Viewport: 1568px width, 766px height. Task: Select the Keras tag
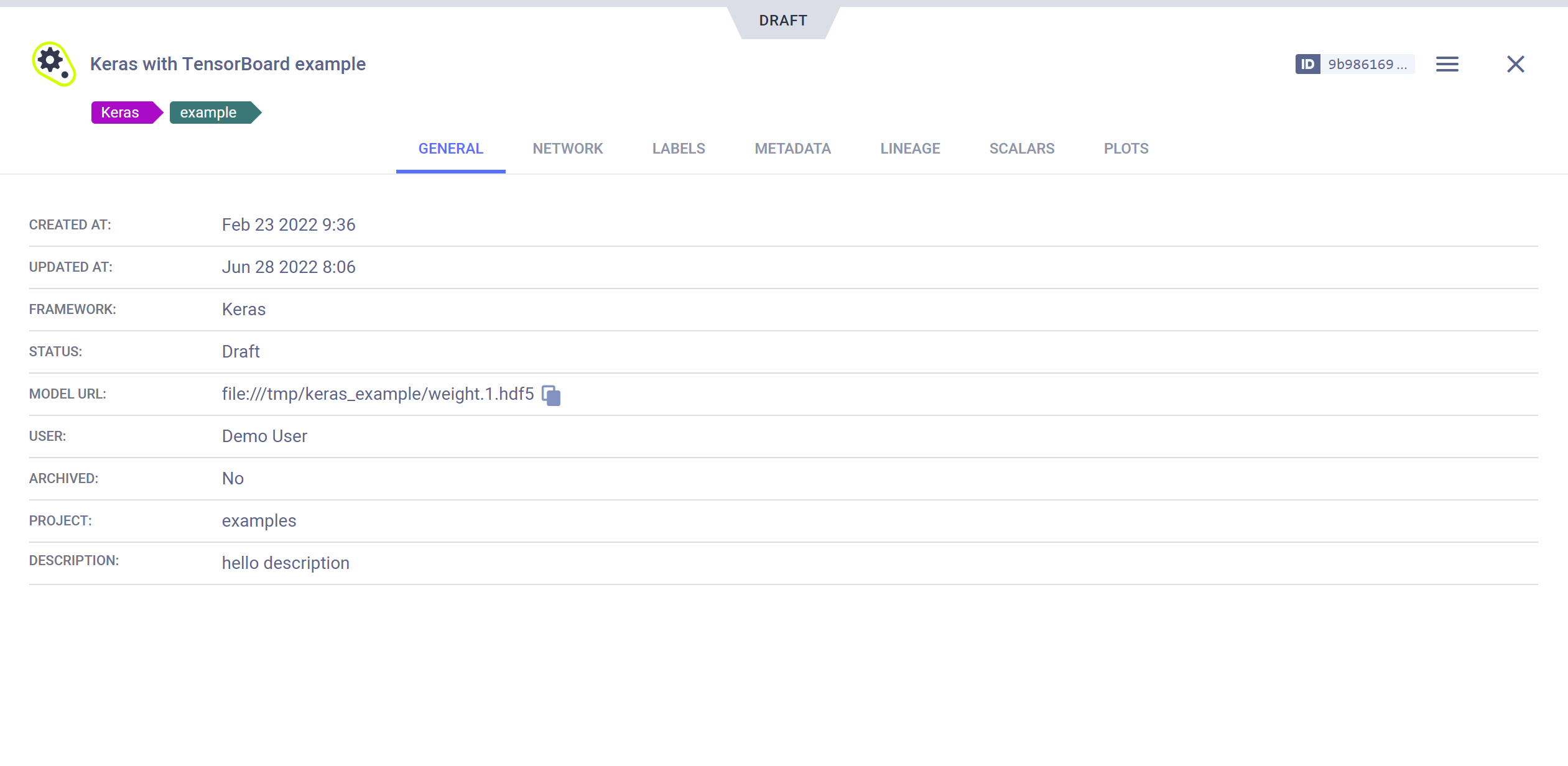[122, 113]
